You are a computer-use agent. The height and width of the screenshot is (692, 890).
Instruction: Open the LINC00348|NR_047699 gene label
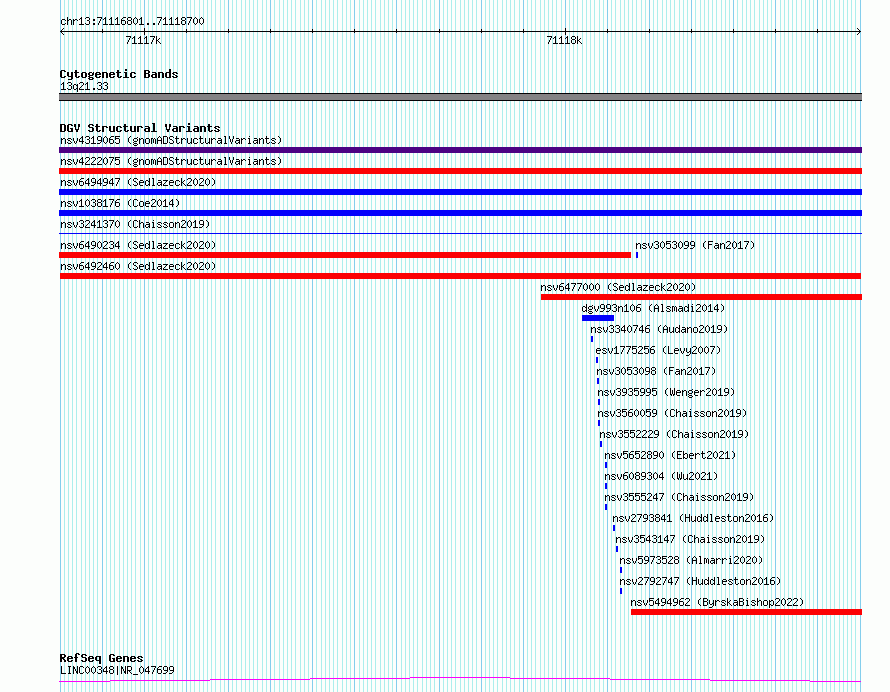117,670
